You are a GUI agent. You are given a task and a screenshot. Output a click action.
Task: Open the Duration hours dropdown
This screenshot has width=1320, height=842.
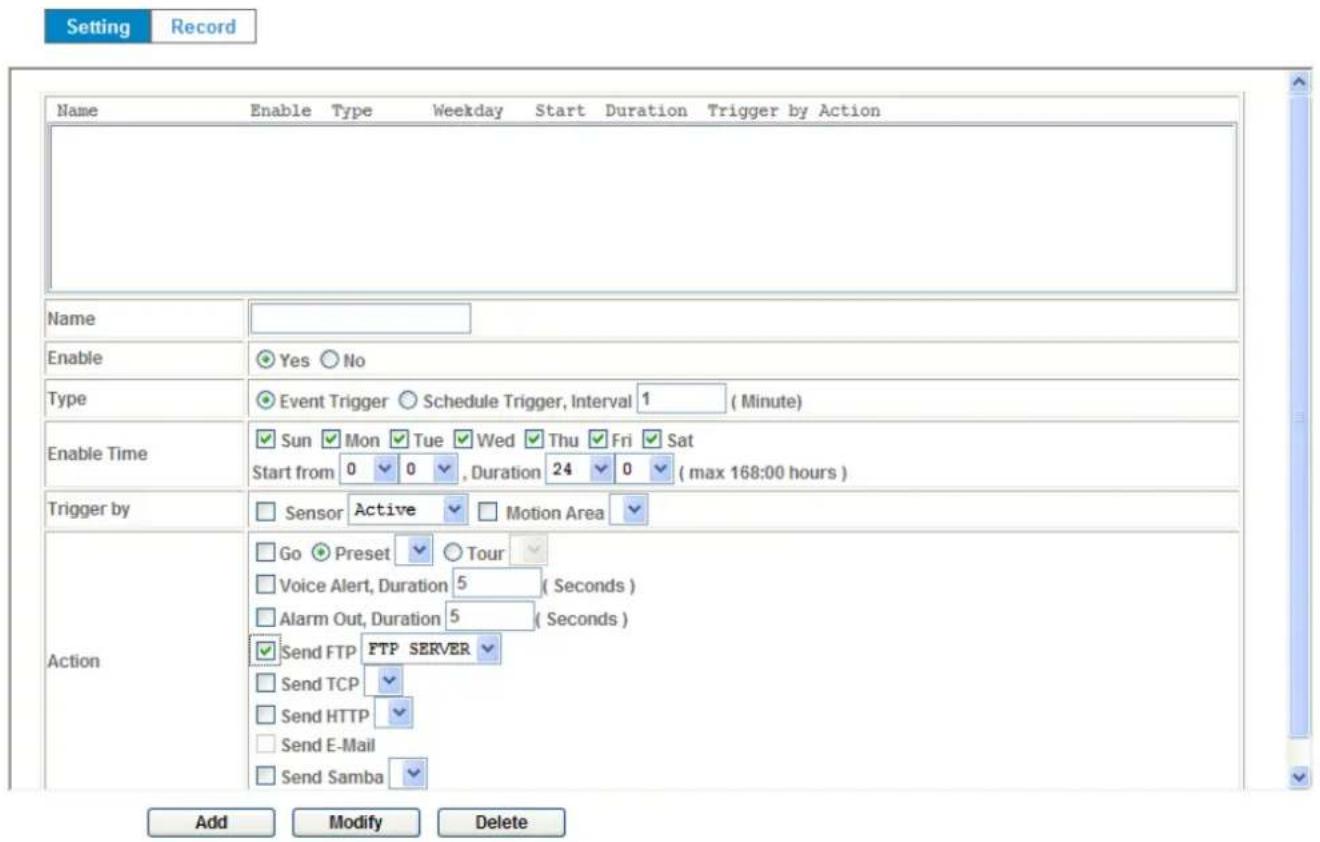pos(577,470)
